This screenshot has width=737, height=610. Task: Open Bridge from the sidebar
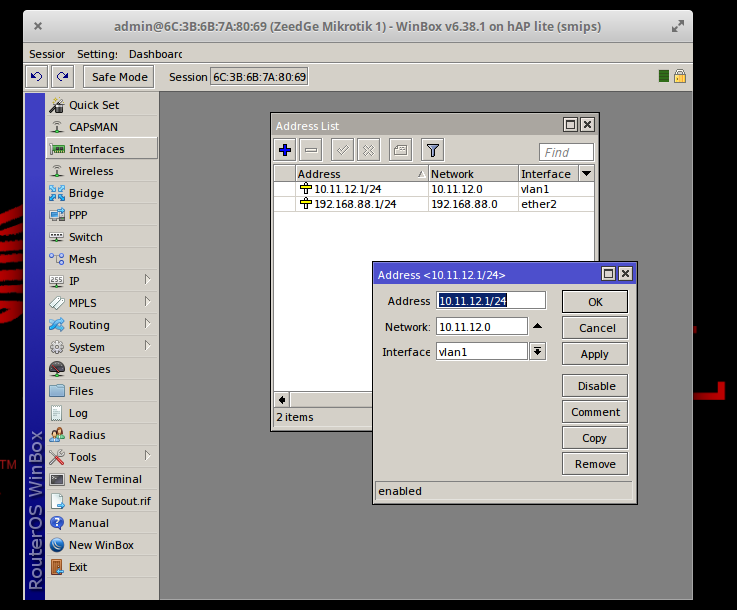102,193
